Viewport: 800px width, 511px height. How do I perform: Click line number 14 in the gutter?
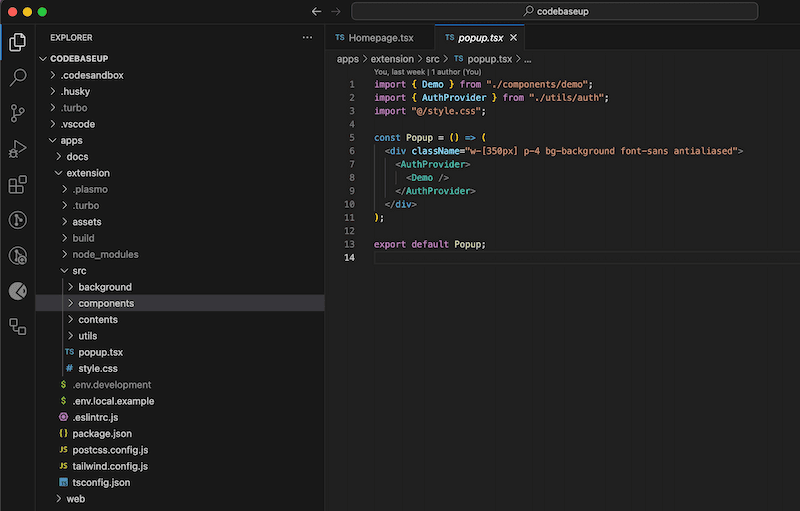click(349, 258)
